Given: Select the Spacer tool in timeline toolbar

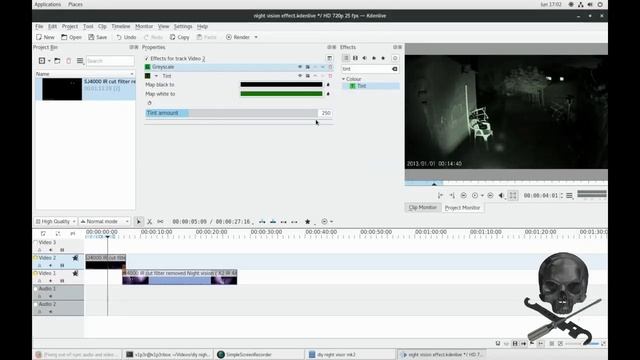Looking at the screenshot, I should [160, 221].
